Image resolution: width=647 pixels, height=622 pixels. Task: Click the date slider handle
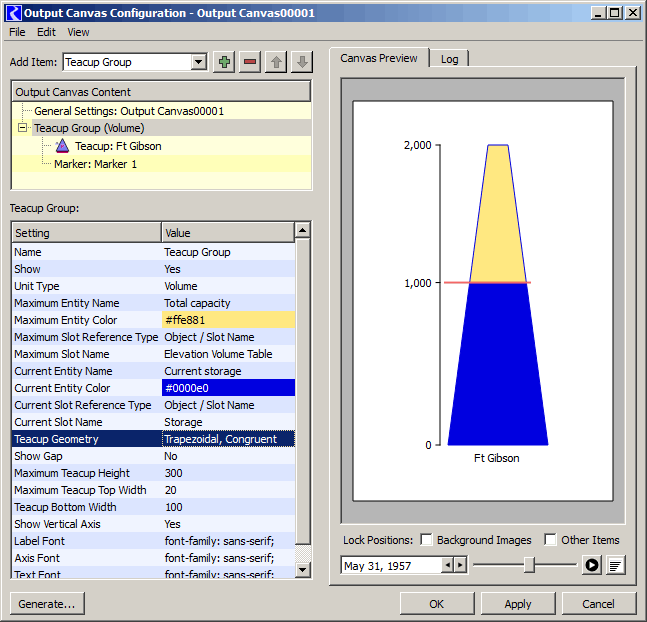click(x=529, y=565)
